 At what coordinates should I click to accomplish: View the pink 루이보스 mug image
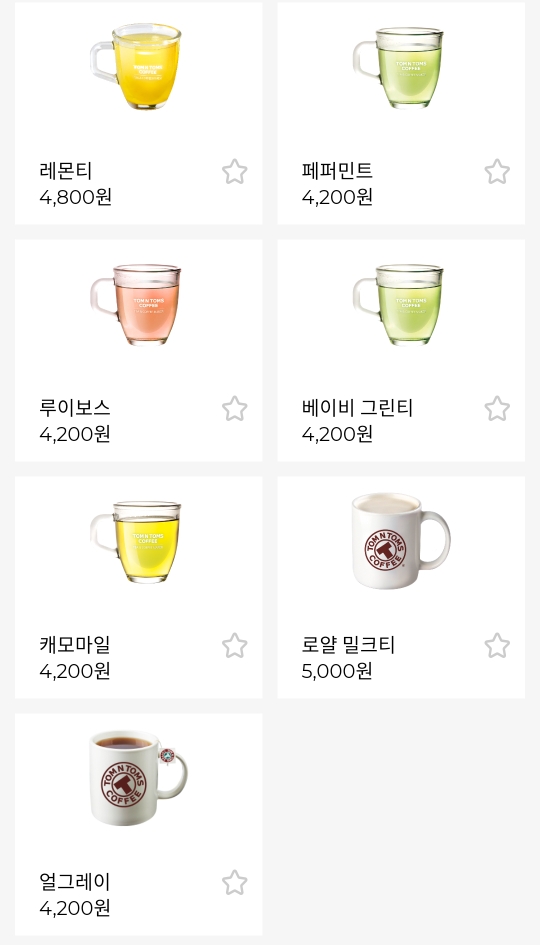tap(136, 304)
